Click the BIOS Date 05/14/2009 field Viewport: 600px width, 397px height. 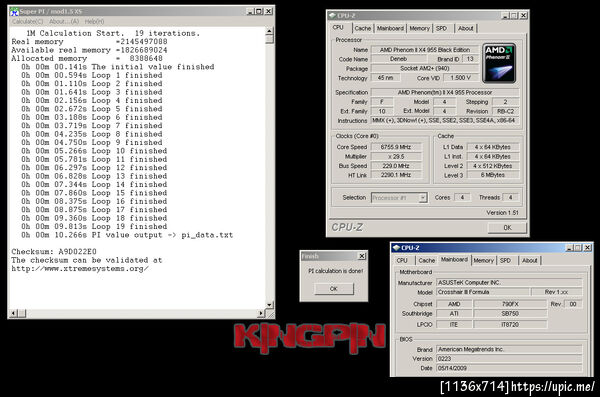pyautogui.click(x=509, y=368)
